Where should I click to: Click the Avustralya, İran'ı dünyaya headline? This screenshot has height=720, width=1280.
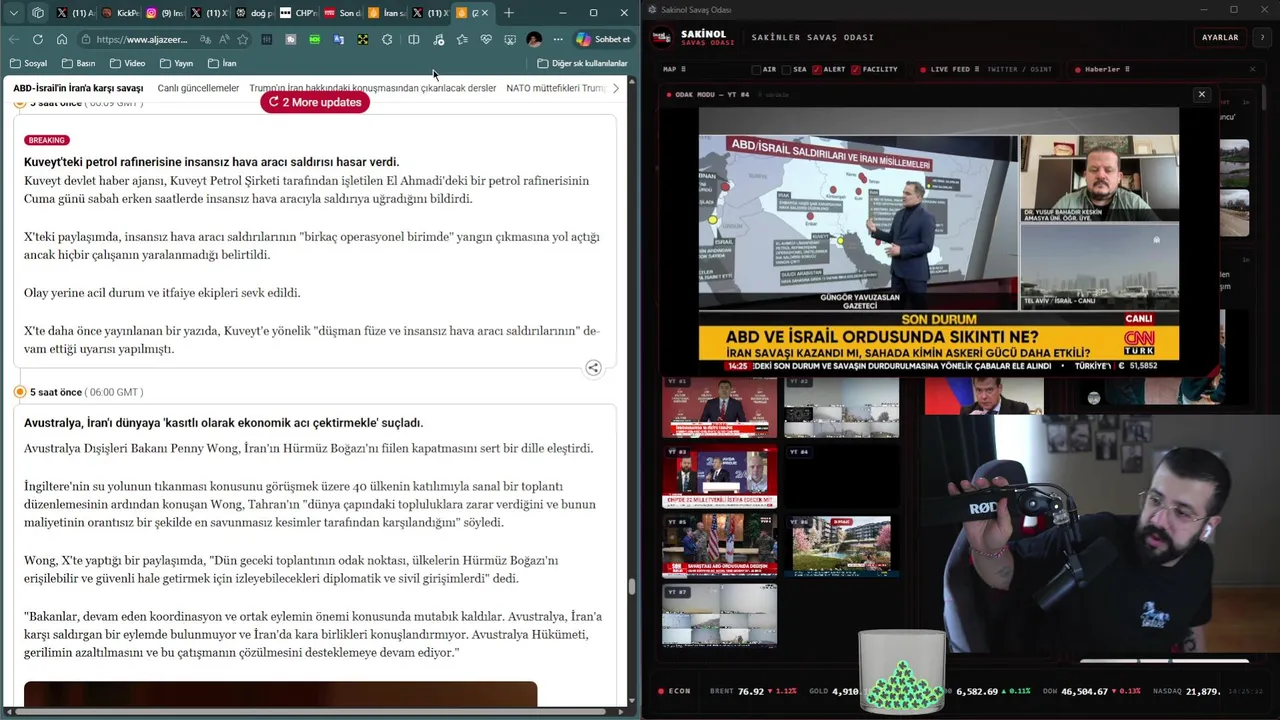click(x=223, y=423)
